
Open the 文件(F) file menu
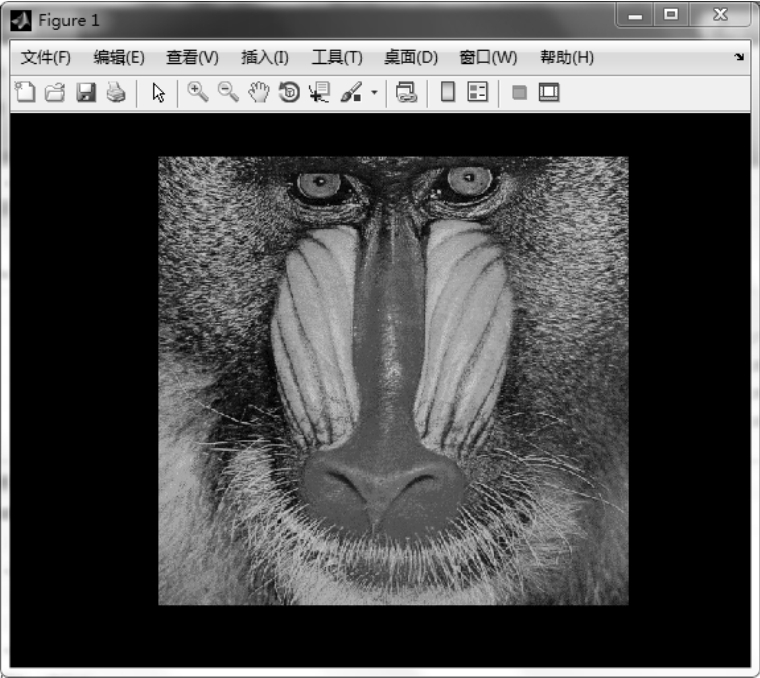(x=46, y=57)
